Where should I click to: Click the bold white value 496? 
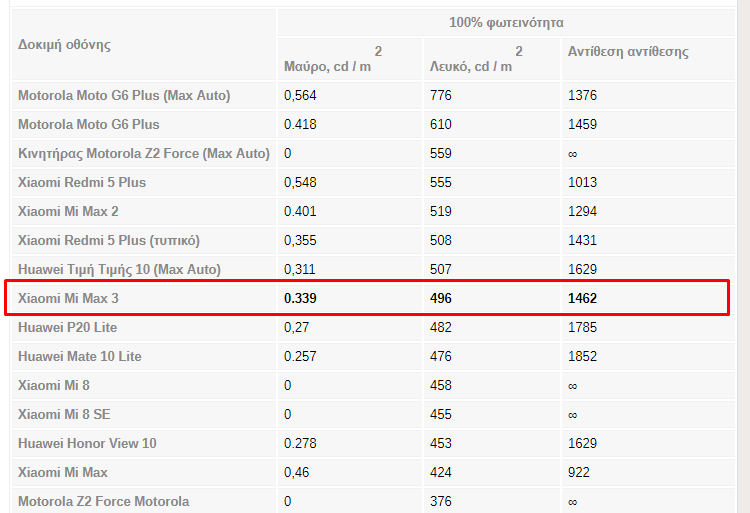click(x=441, y=298)
